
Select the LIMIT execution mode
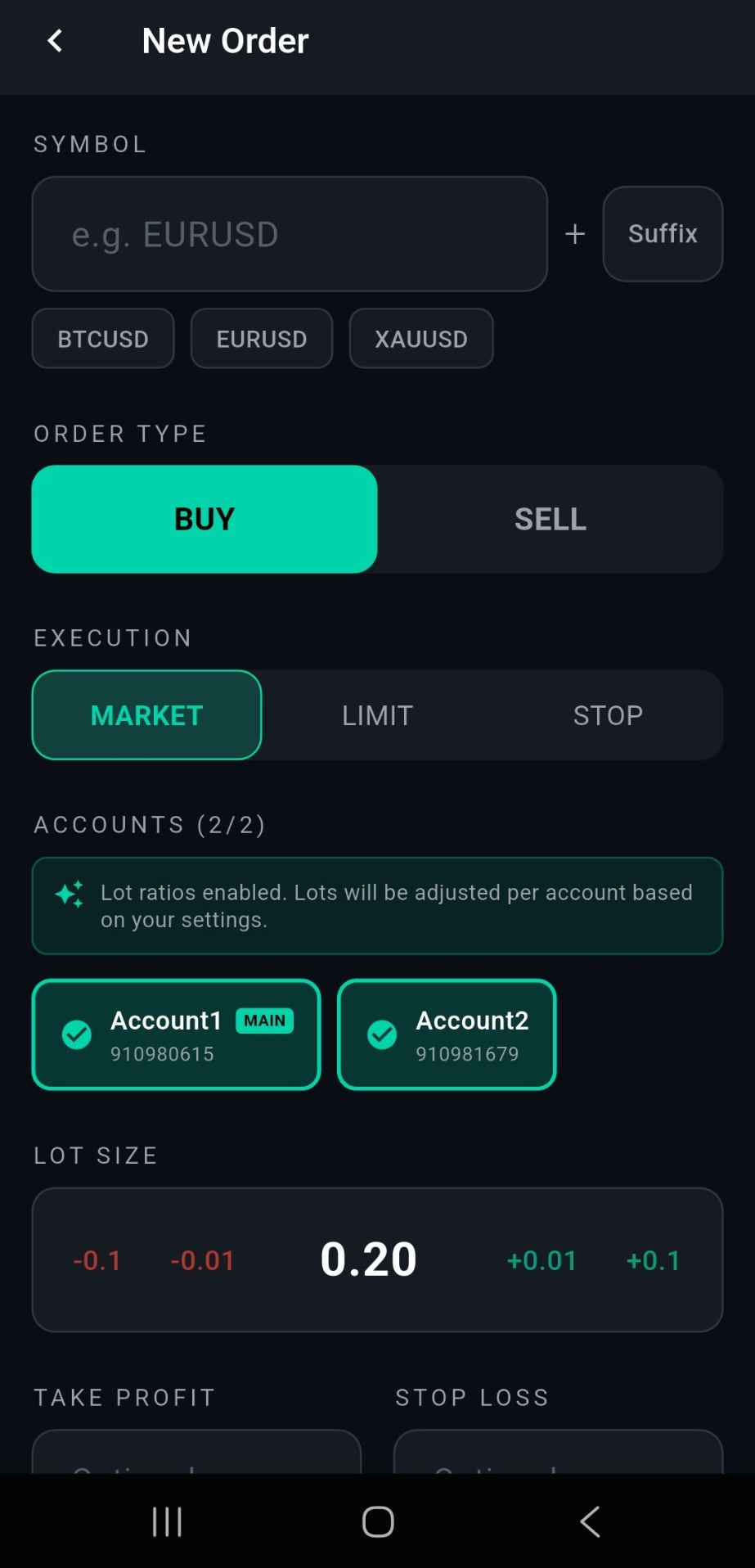coord(376,714)
